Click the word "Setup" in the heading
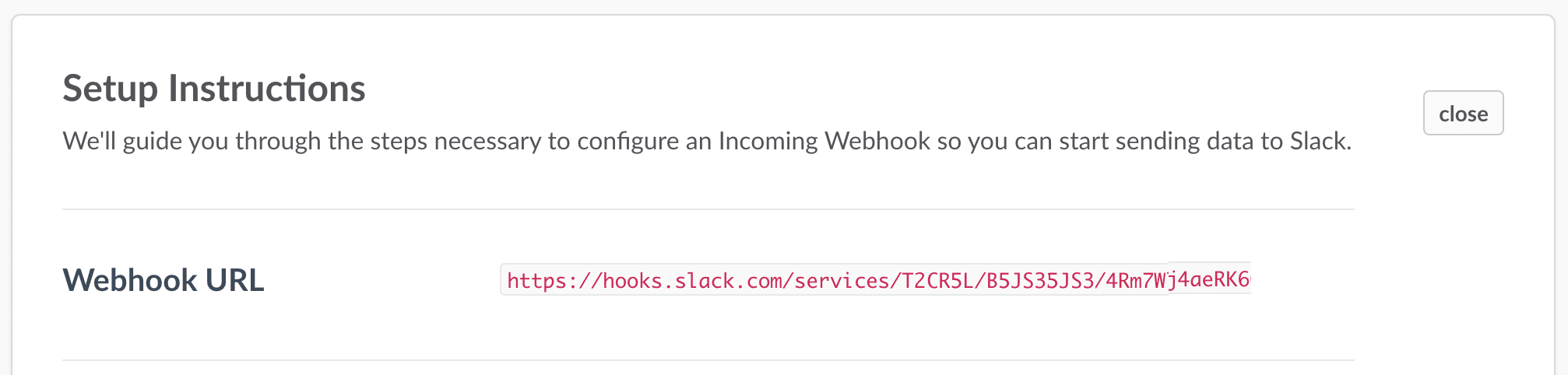Screen dimensions: 1568x375 [x=111, y=89]
